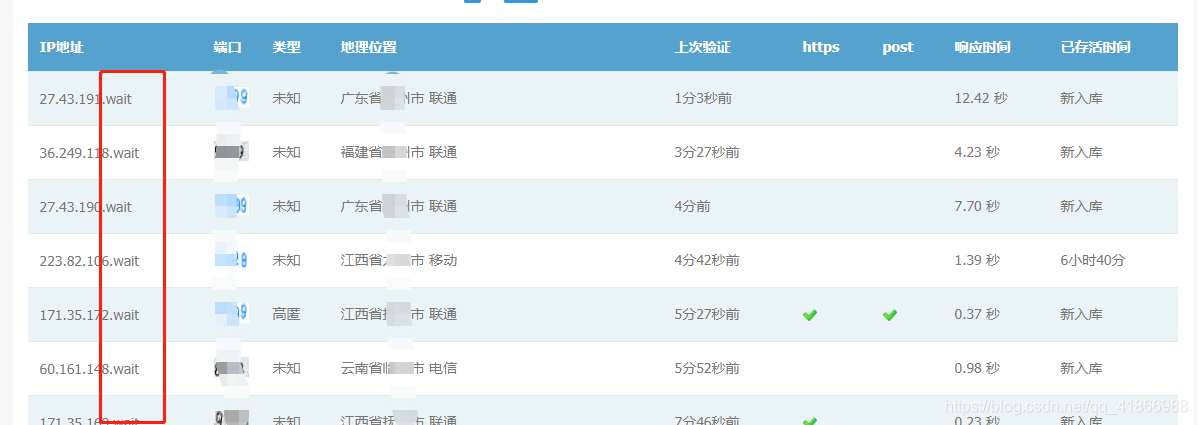Click the 5分52秒前 verification time

(707, 368)
